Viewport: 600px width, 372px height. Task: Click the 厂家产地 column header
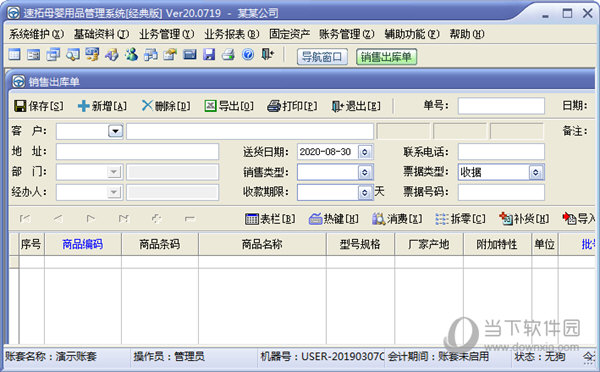click(429, 244)
